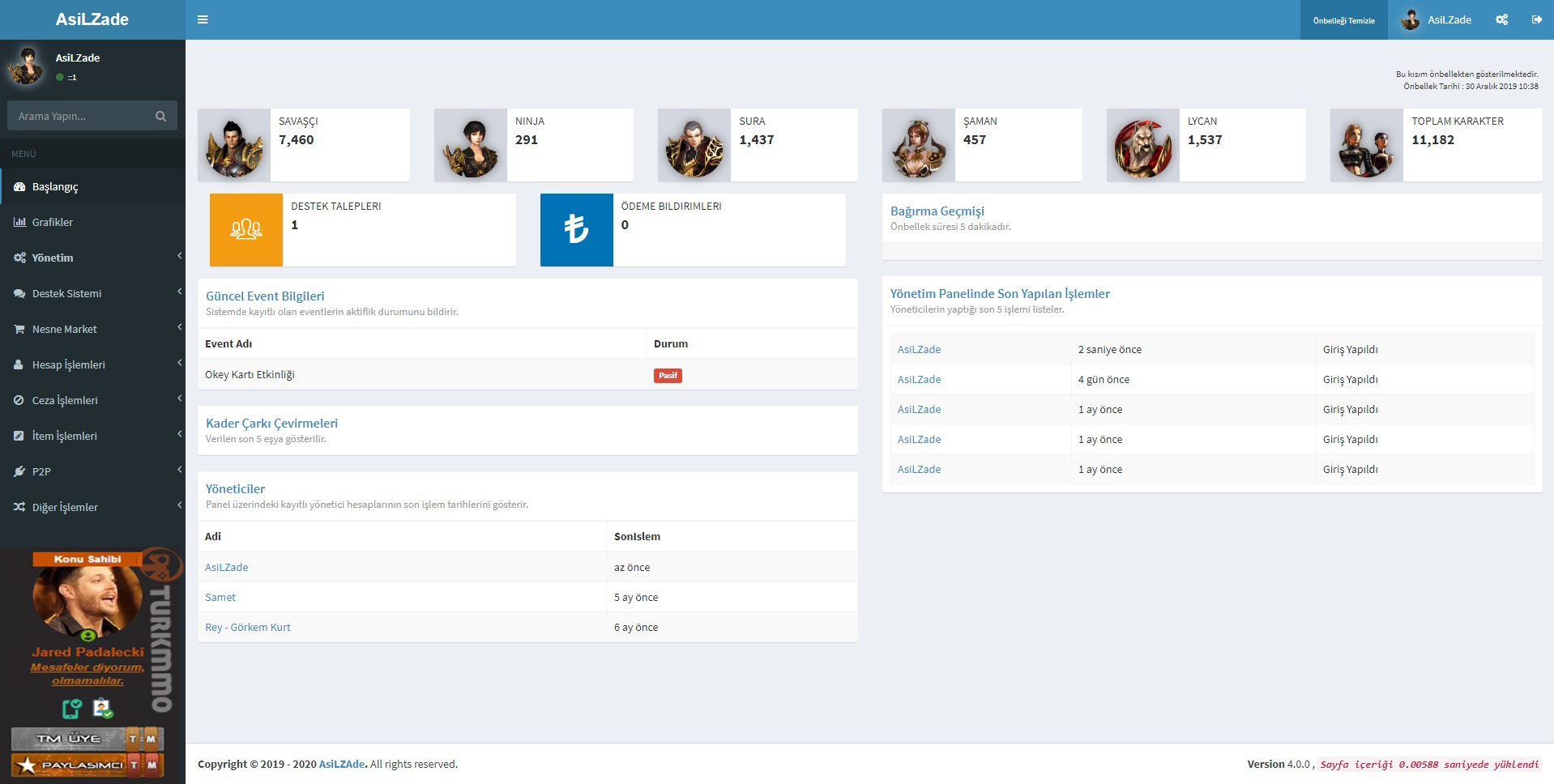Screen dimensions: 1554x784
Task: Expand the Yönetim sidebar menu
Action: 92,258
